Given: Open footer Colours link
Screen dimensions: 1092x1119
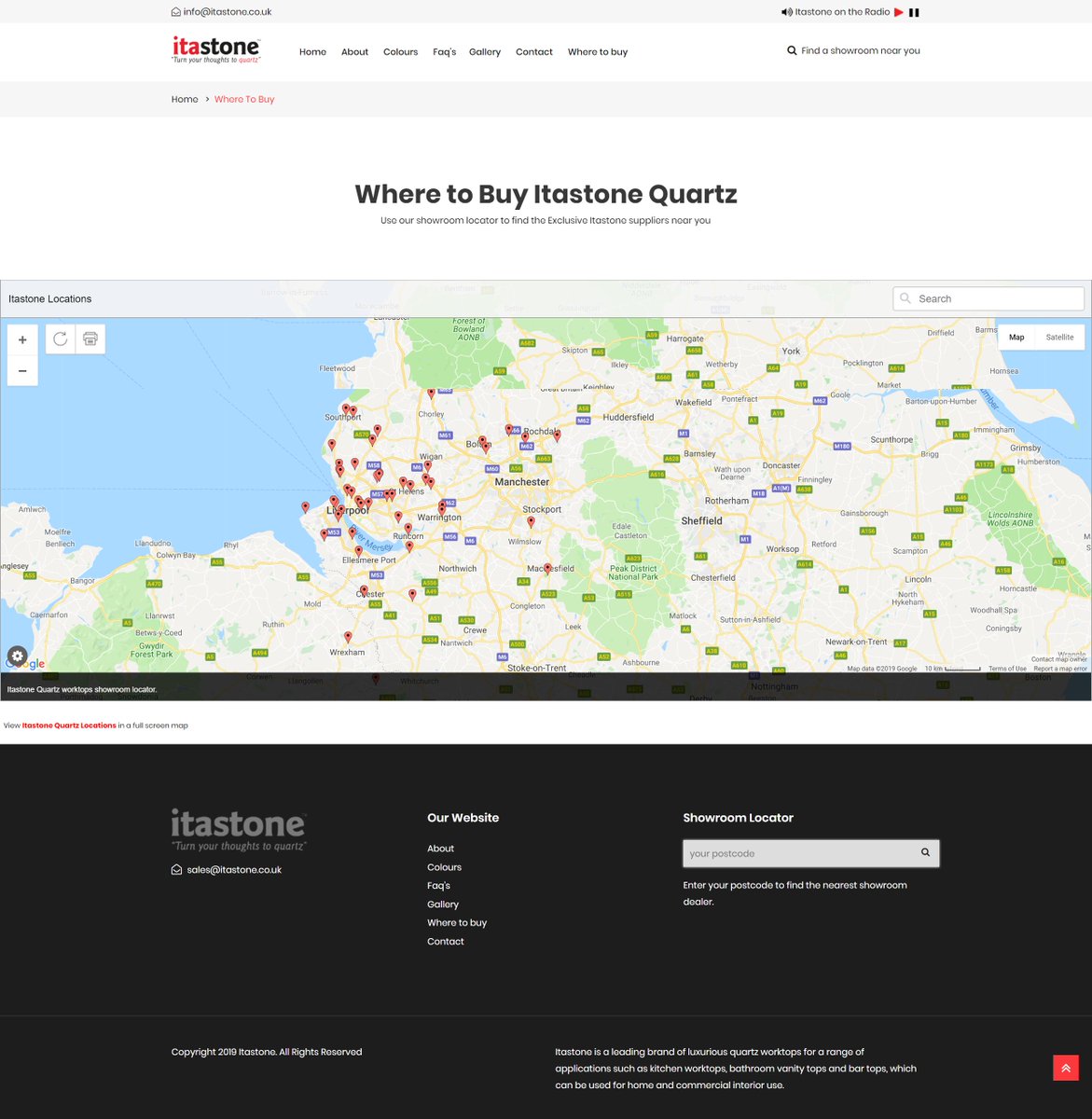Looking at the screenshot, I should click(x=444, y=867).
